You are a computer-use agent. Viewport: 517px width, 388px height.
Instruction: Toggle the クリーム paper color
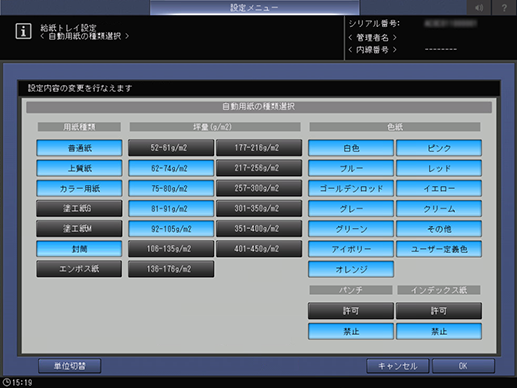click(439, 208)
